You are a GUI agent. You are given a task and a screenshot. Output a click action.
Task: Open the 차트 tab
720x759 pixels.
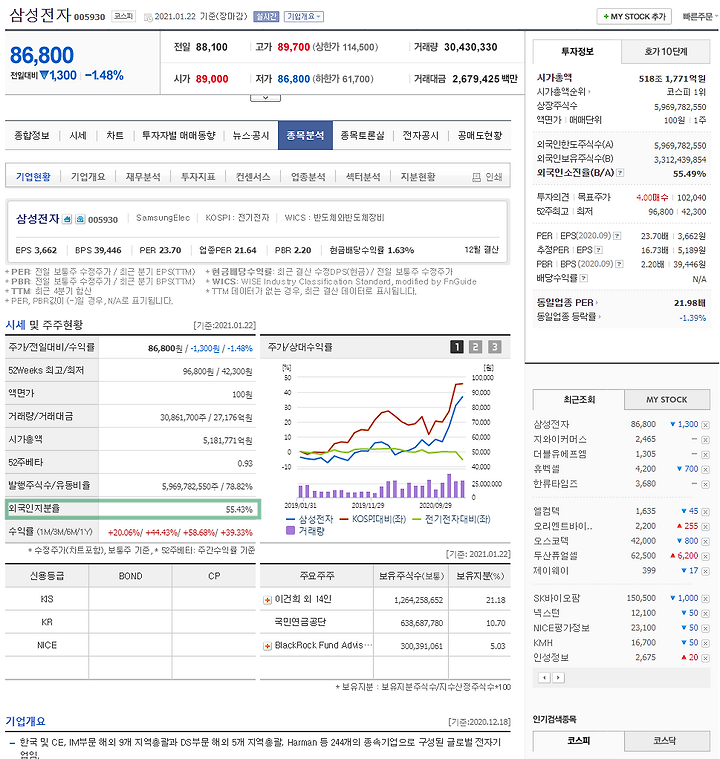[115, 136]
